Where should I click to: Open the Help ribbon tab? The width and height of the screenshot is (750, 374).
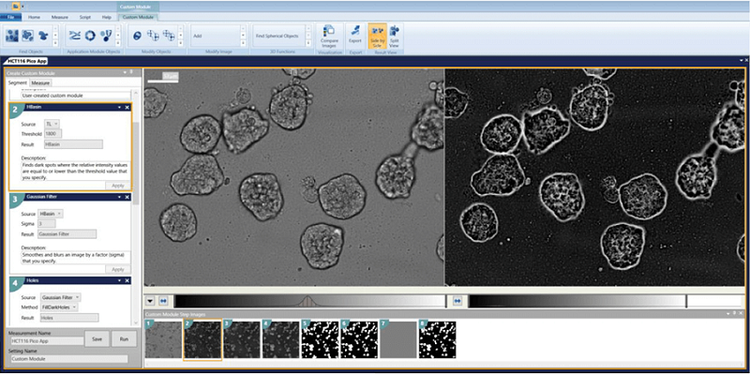point(107,17)
